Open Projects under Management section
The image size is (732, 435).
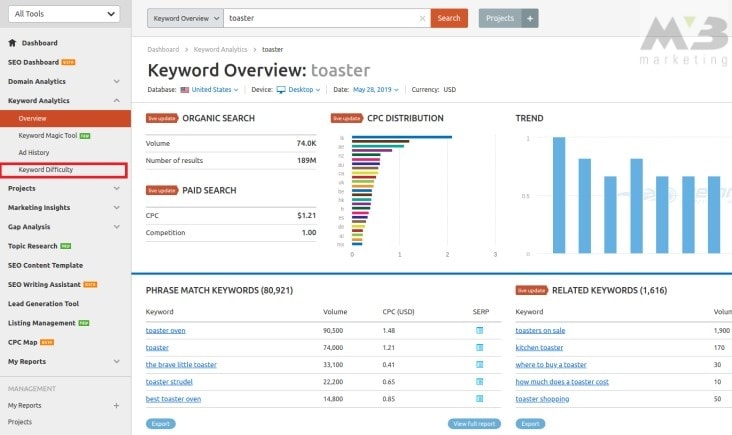(x=20, y=422)
